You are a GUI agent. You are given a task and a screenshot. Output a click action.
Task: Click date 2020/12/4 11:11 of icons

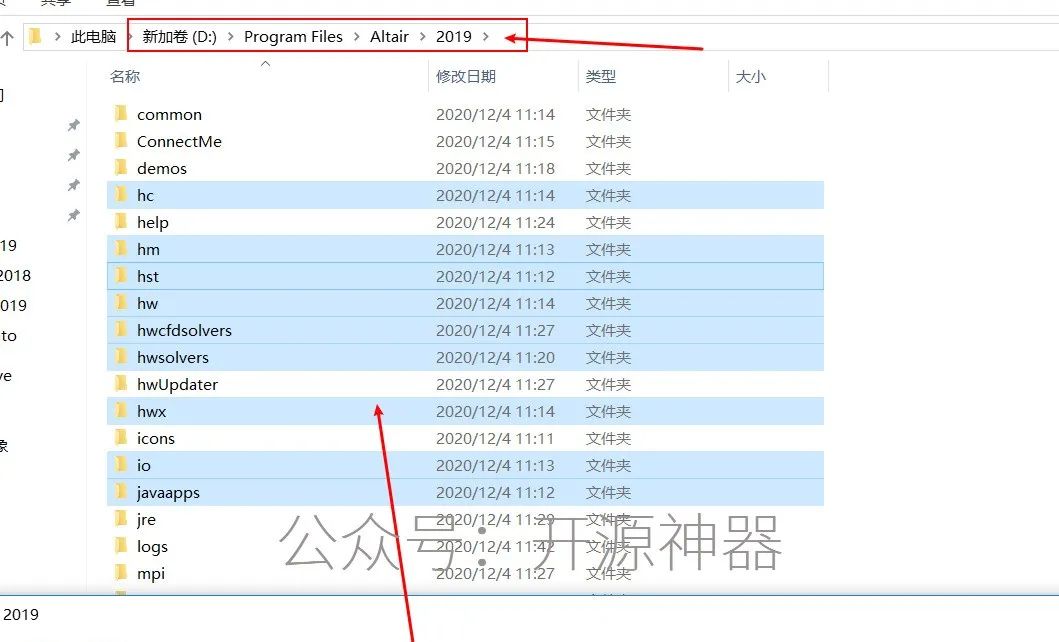point(496,439)
